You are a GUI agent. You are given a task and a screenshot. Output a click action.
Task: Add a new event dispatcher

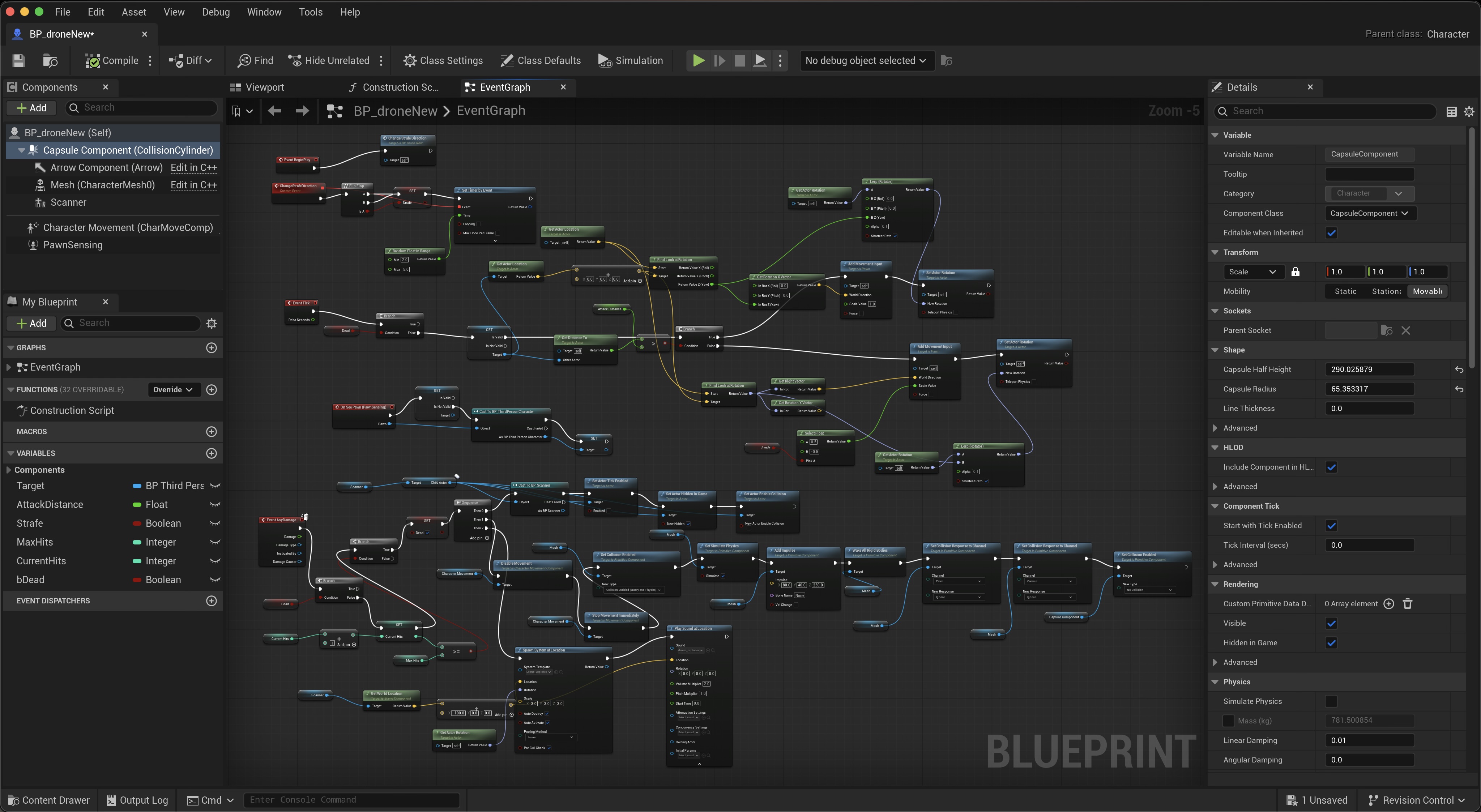(212, 601)
